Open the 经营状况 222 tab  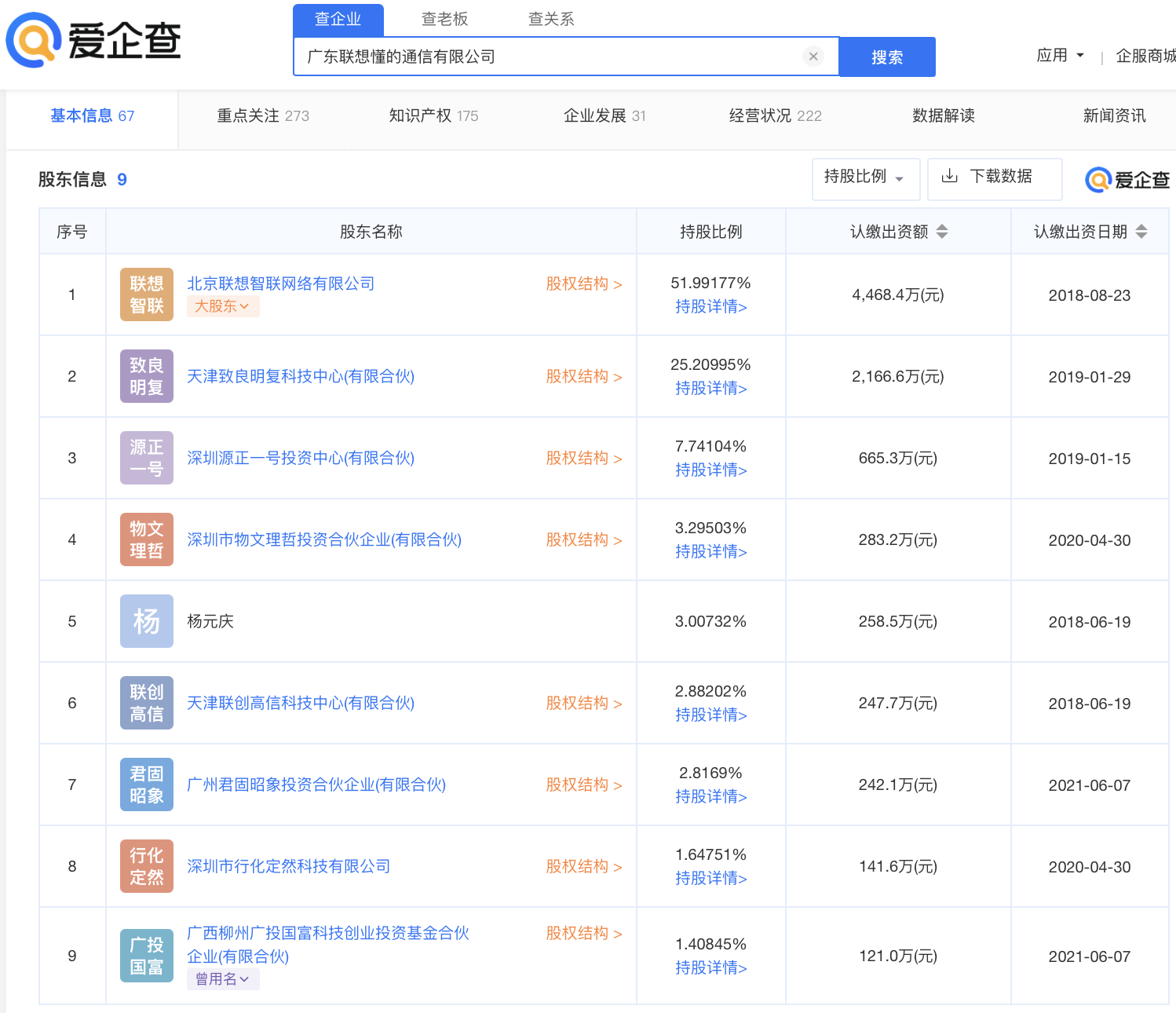point(775,116)
